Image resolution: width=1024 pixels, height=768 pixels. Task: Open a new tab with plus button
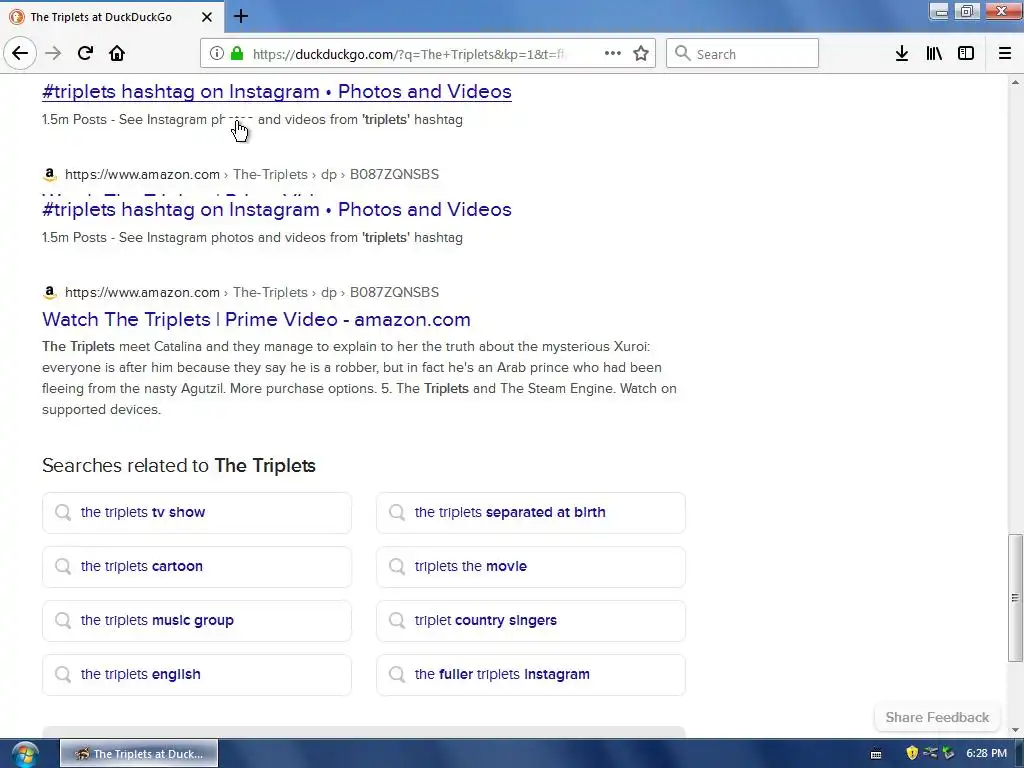coord(241,16)
